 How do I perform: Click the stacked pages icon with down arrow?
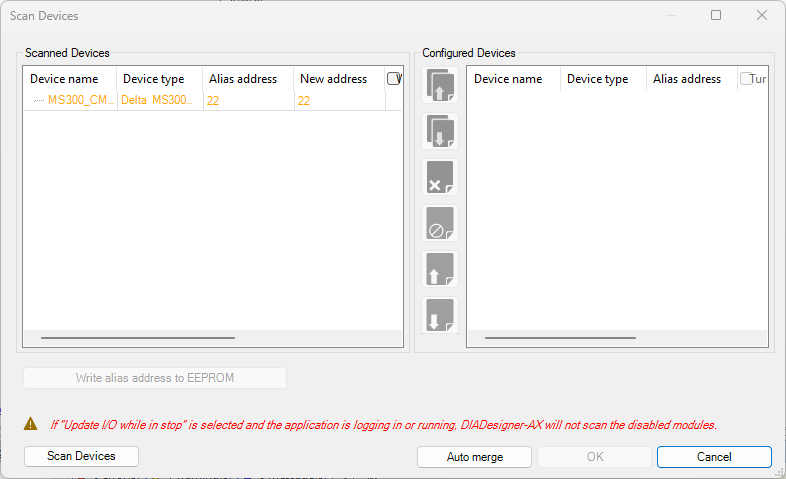point(440,131)
